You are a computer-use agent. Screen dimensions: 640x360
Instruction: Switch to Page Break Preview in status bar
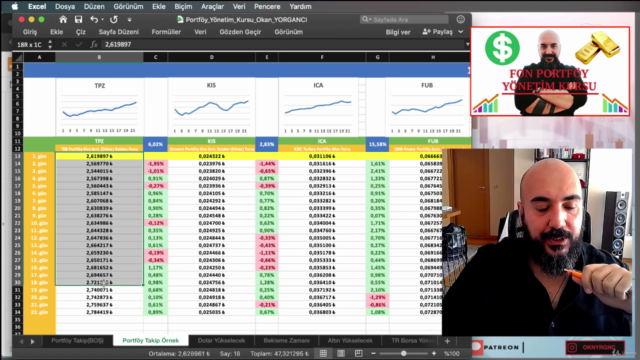click(358, 353)
